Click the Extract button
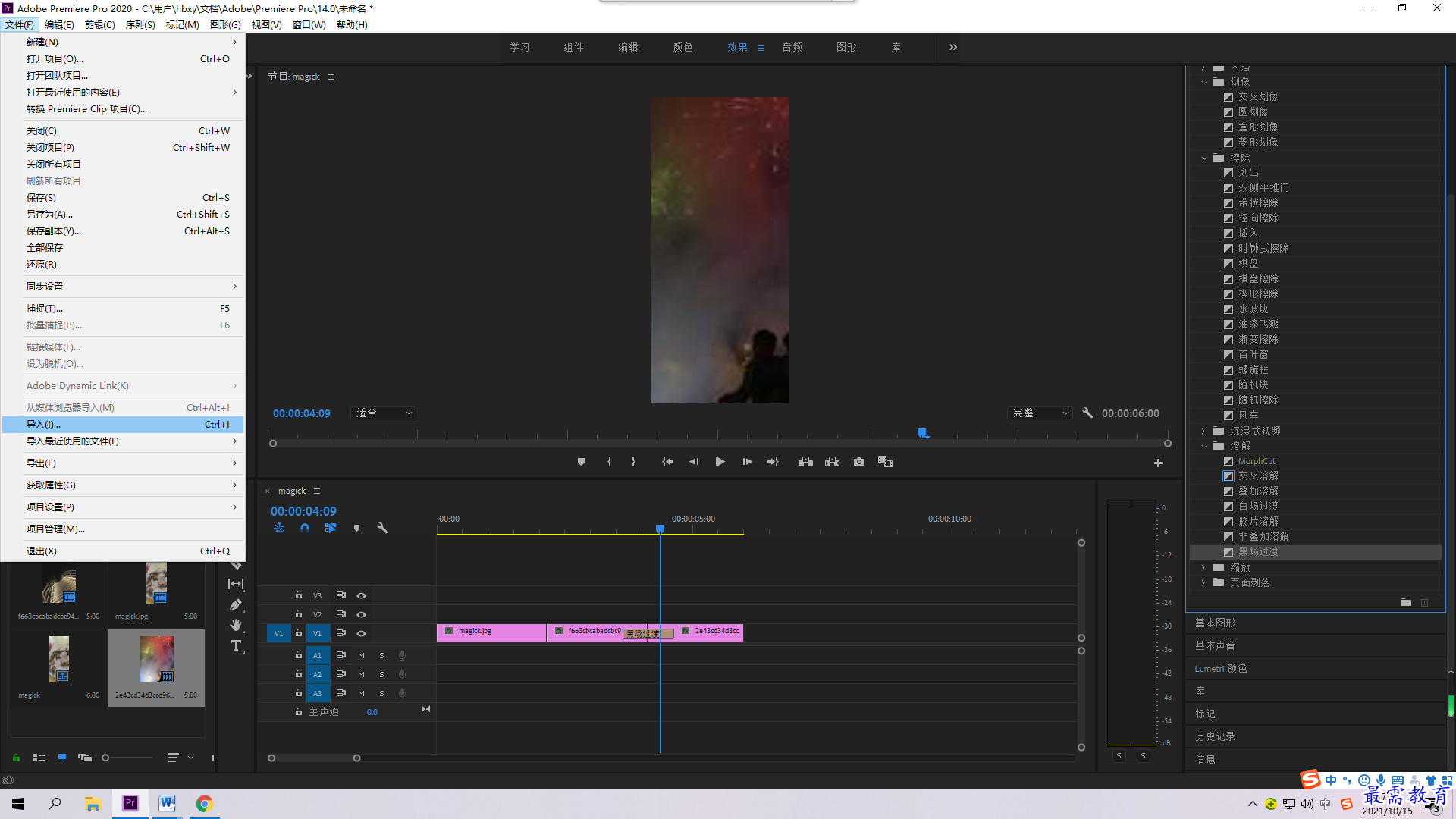This screenshot has height=819, width=1456. (x=832, y=462)
